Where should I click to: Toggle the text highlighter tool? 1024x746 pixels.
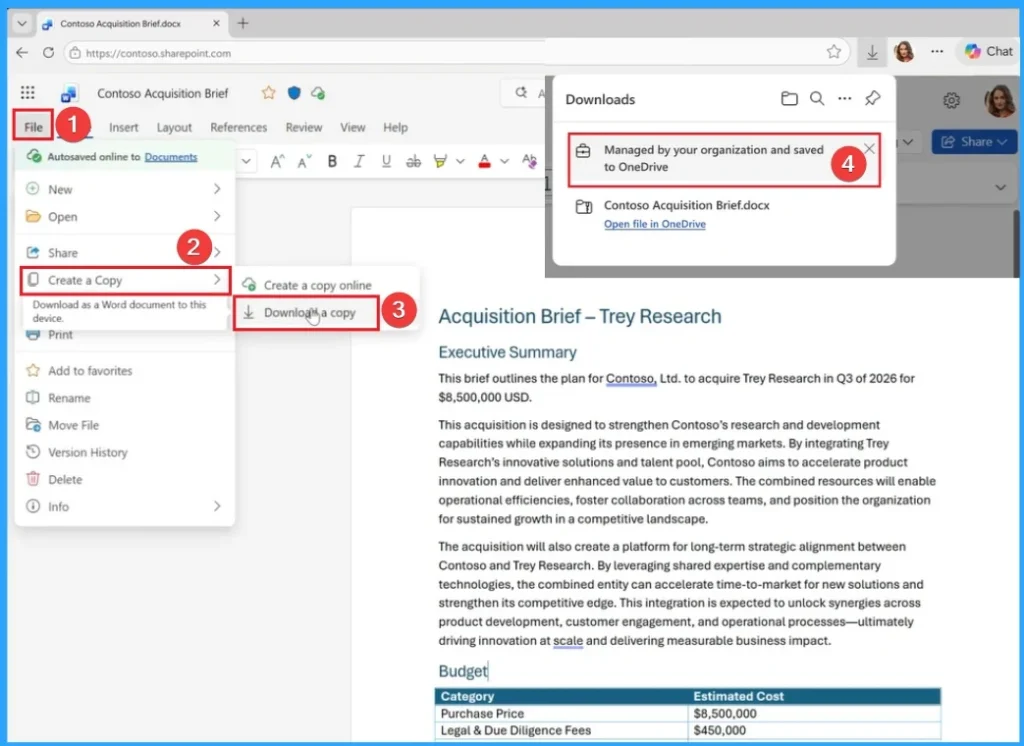coord(440,160)
